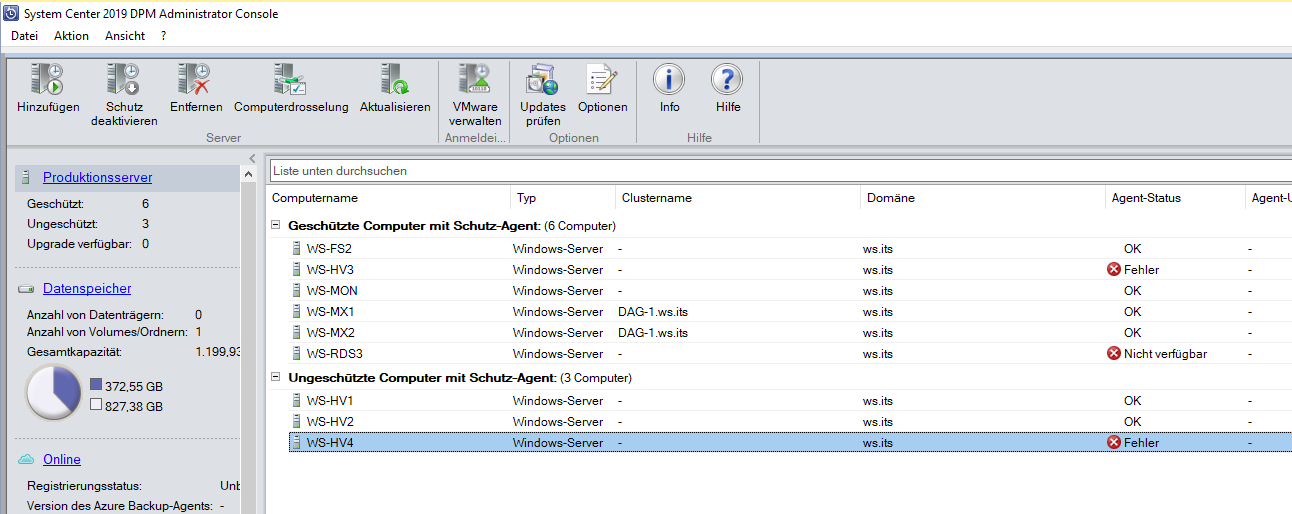This screenshot has width=1292, height=514.
Task: Open the ? help menu
Action: 163,36
